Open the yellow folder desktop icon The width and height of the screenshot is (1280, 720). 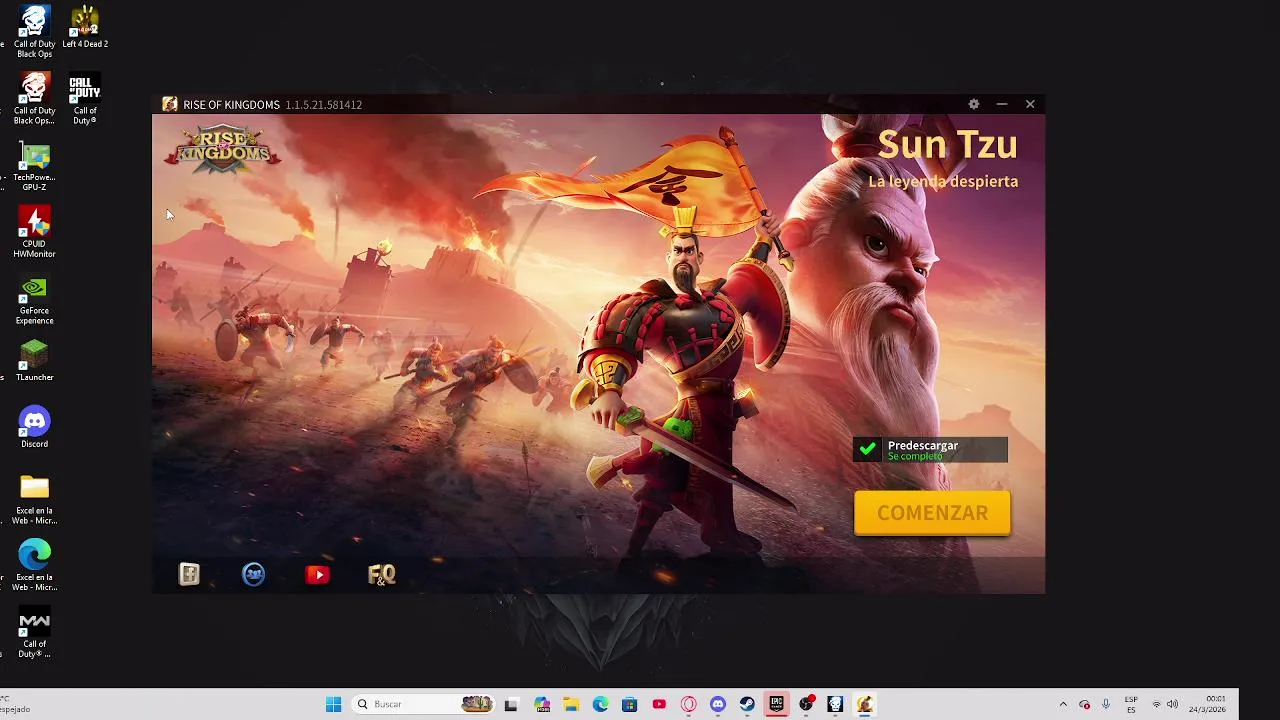point(34,500)
